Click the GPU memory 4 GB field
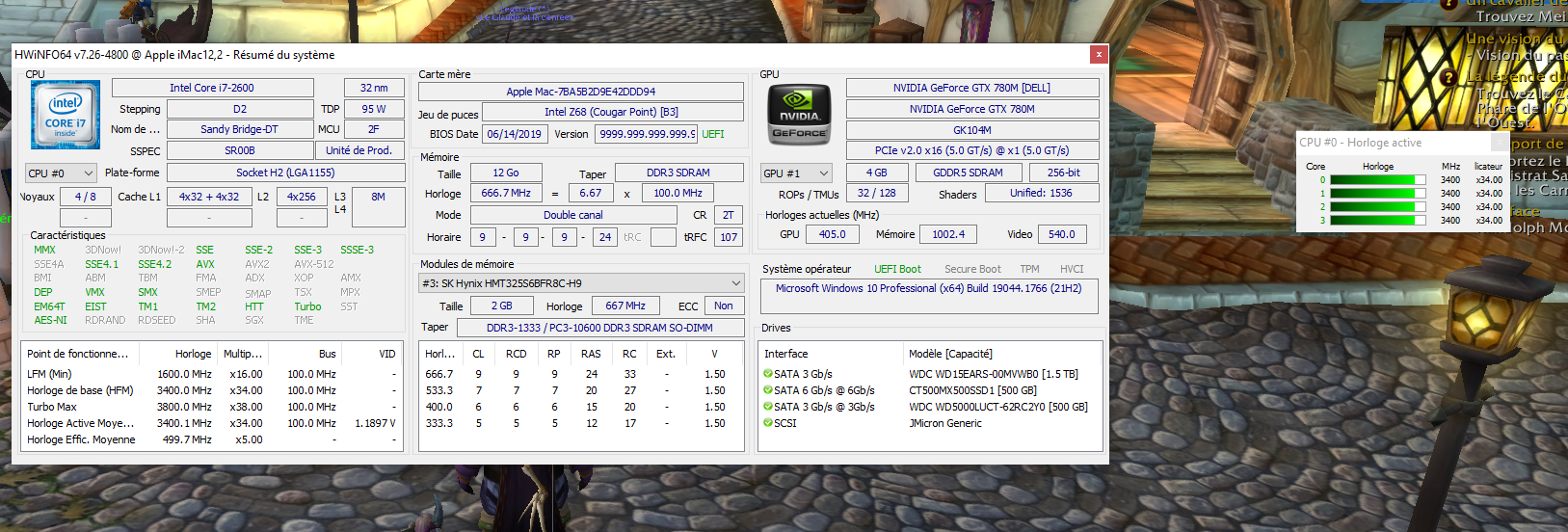The height and width of the screenshot is (532, 1568). pyautogui.click(x=876, y=173)
